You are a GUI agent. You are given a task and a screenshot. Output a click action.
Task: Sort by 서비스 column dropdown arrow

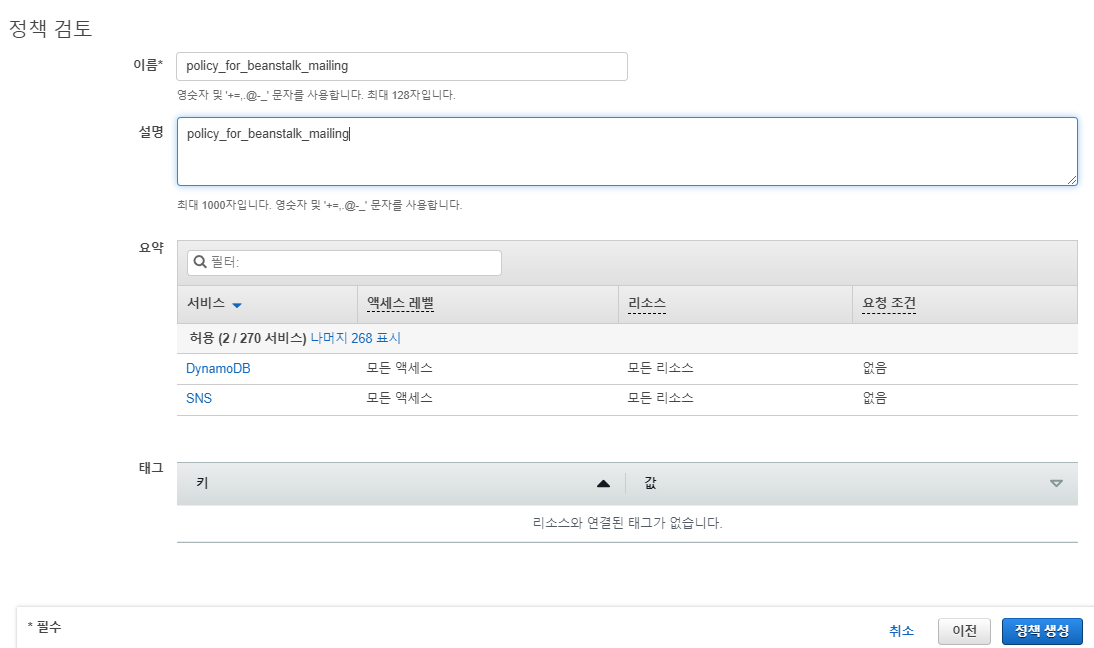237,305
